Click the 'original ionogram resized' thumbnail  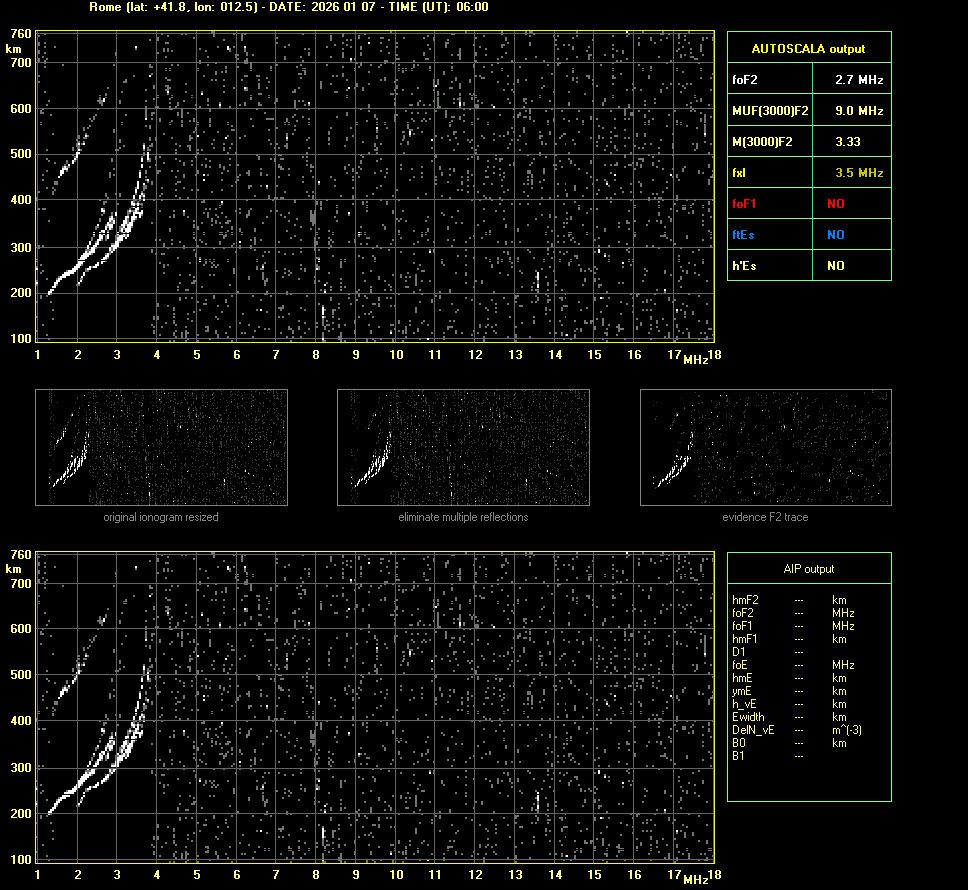click(161, 447)
